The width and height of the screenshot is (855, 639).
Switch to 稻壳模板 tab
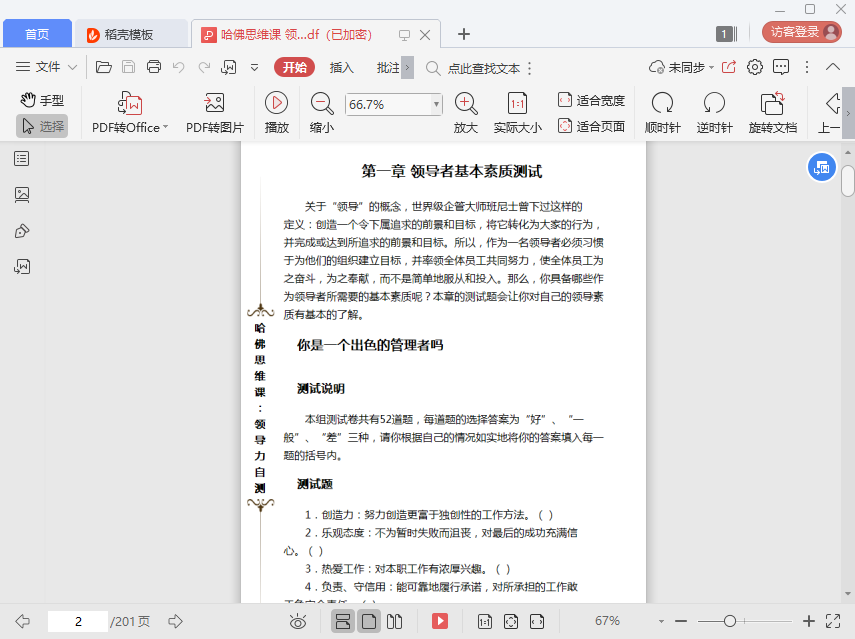(x=131, y=34)
